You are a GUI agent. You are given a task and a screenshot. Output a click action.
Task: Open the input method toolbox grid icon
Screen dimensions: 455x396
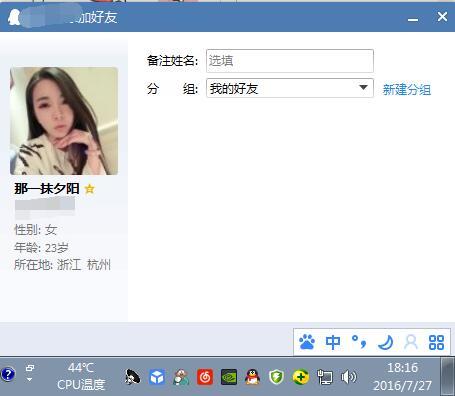click(436, 342)
